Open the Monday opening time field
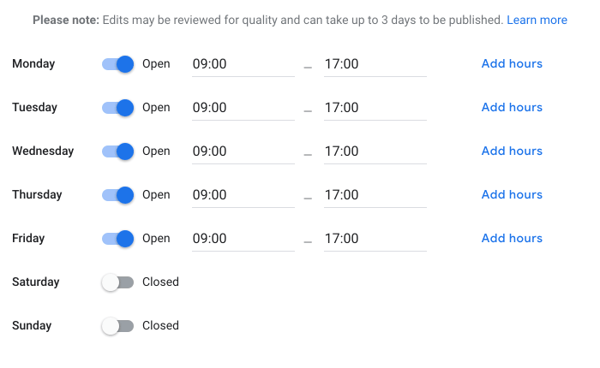Image resolution: width=600 pixels, height=368 pixels. [243, 64]
